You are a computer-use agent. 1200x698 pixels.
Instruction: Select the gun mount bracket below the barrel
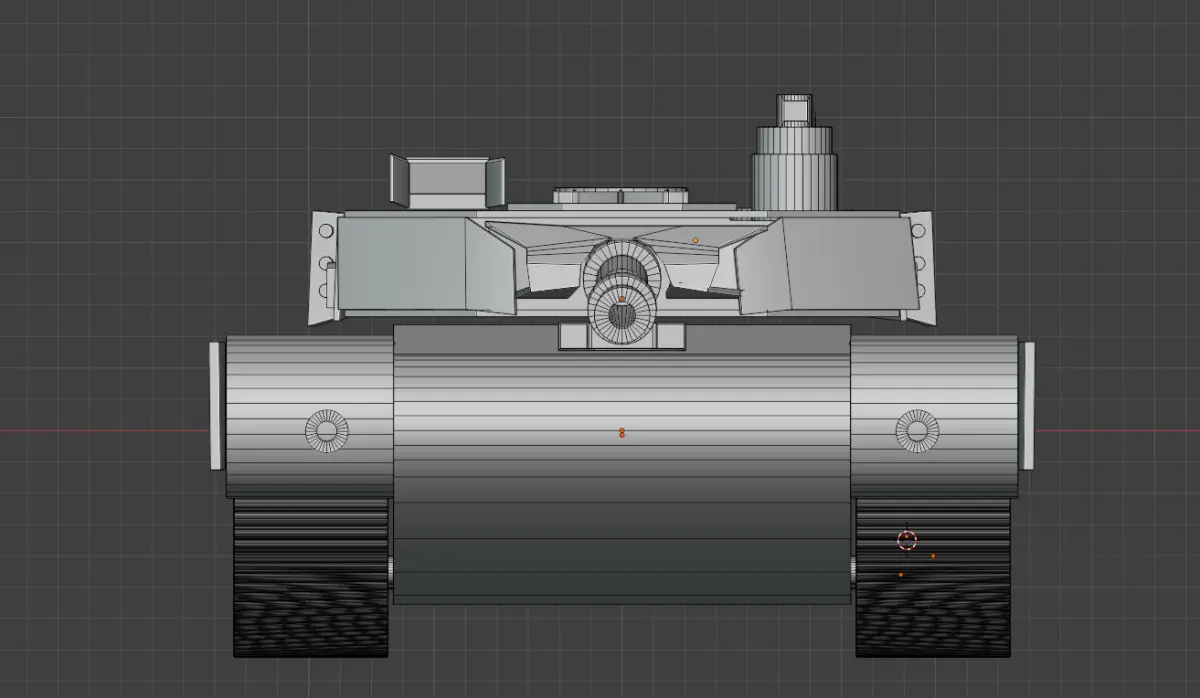pos(622,336)
